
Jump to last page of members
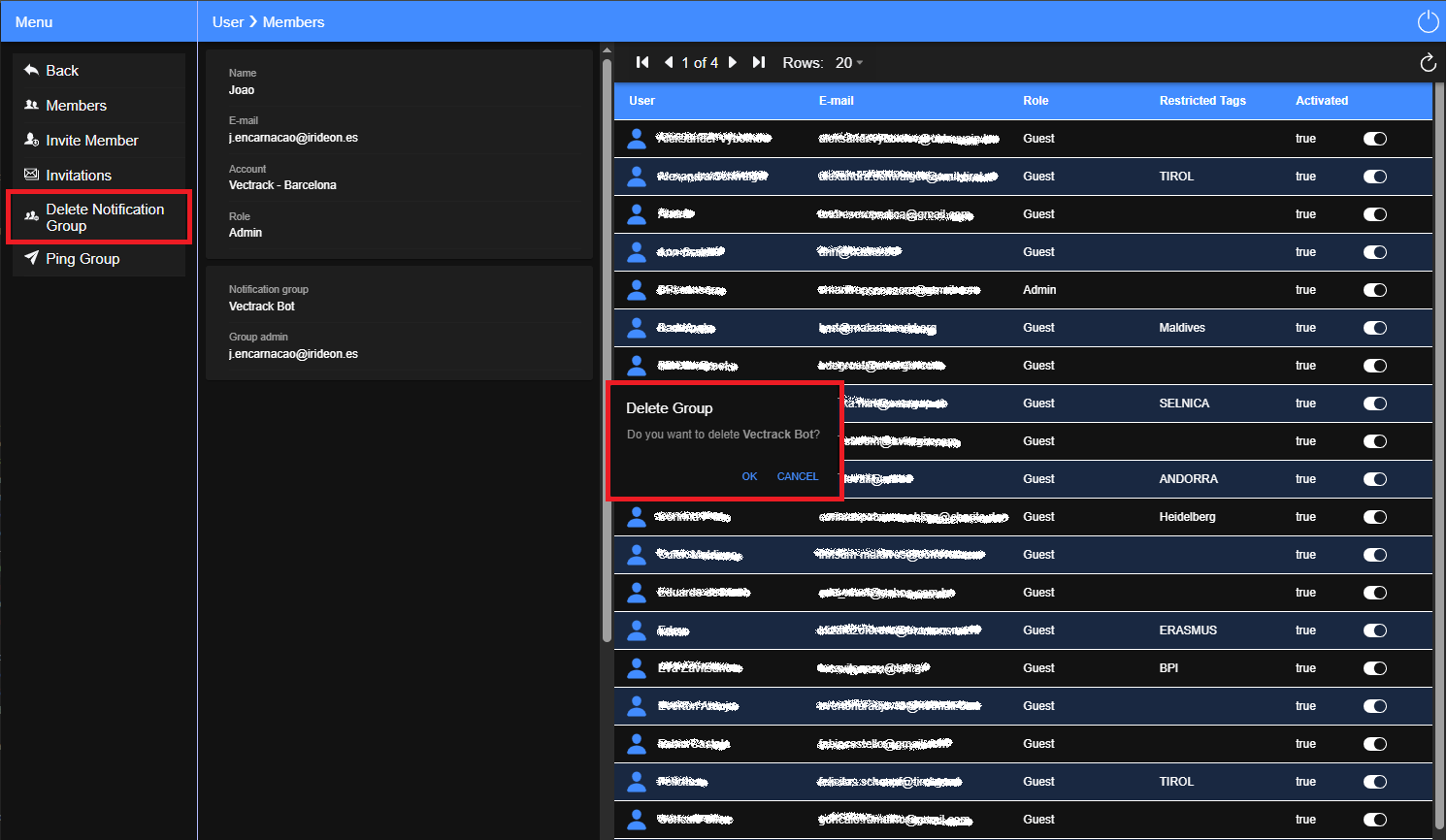pyautogui.click(x=759, y=62)
